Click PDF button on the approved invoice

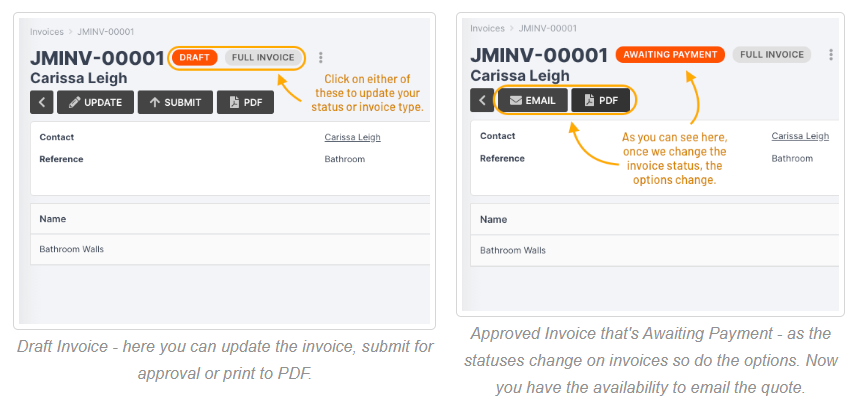click(602, 100)
